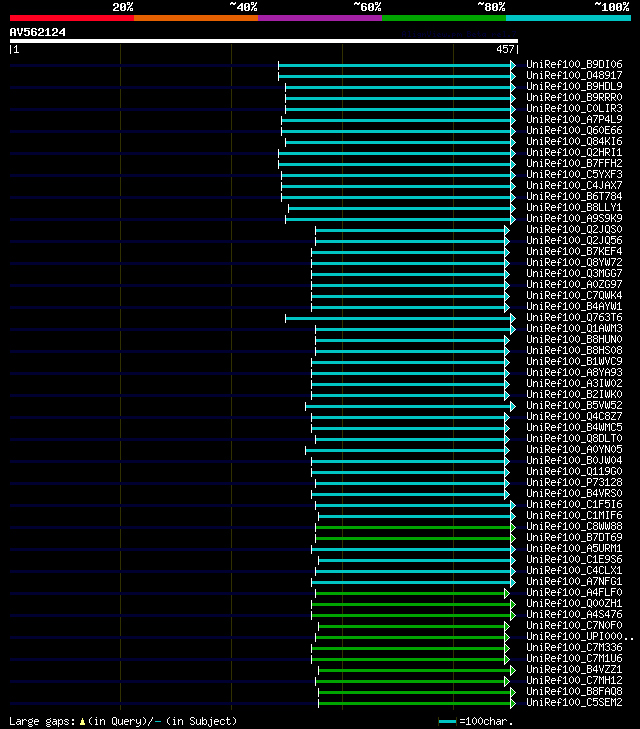Viewport: 640px width, 729px height.
Task: Select label UniRef100_Q8YW72
Action: [x=574, y=262]
